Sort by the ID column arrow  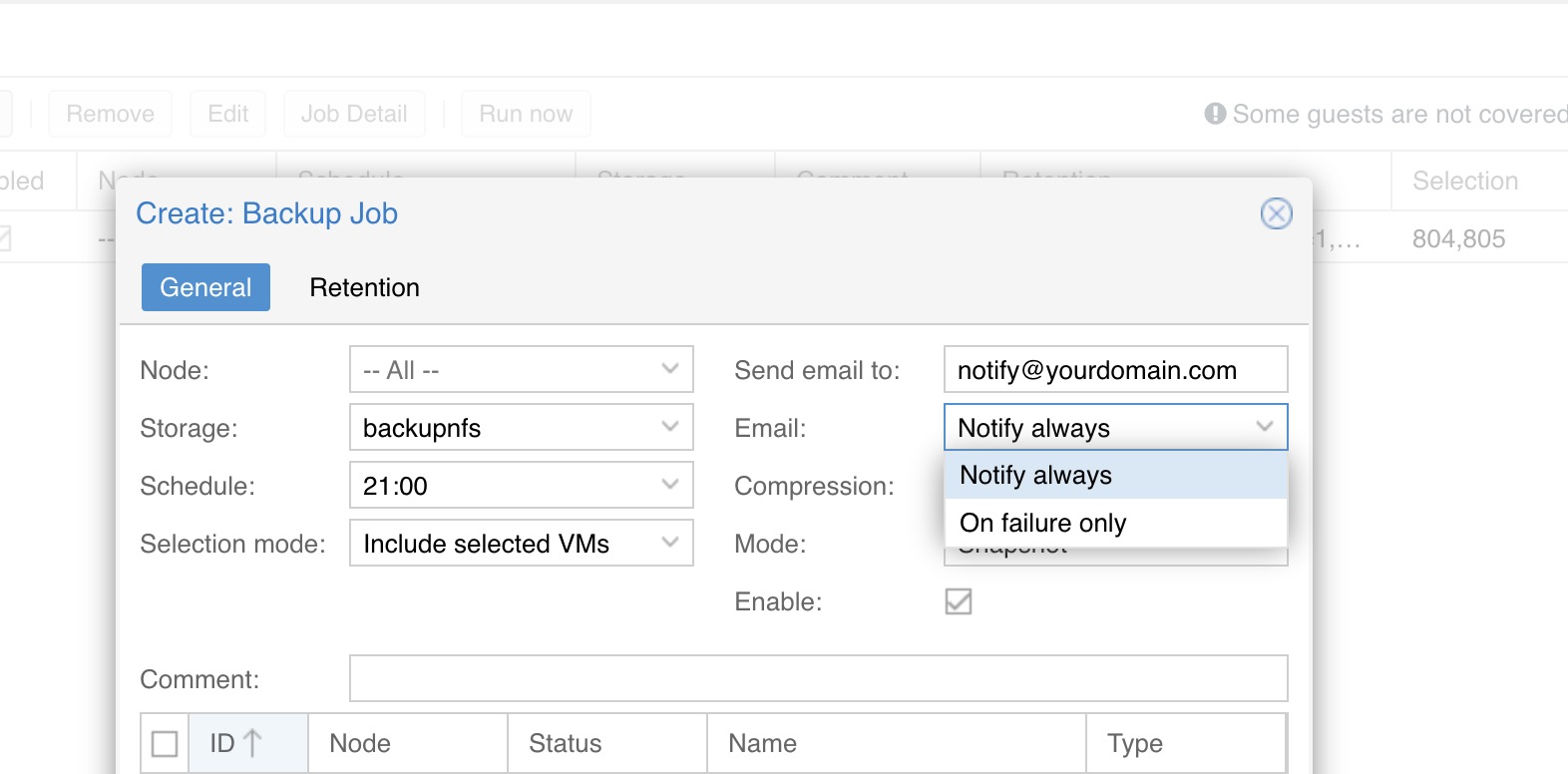[x=252, y=743]
